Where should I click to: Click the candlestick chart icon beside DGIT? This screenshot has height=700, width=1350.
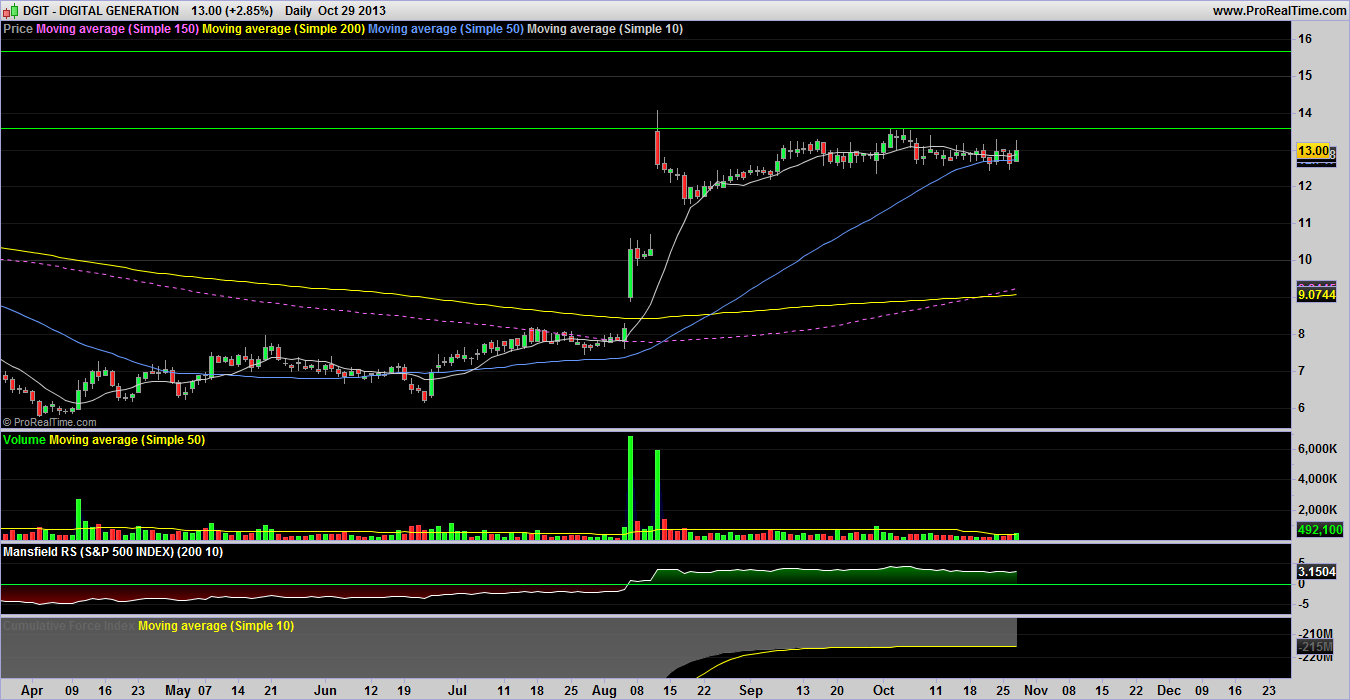coord(8,10)
